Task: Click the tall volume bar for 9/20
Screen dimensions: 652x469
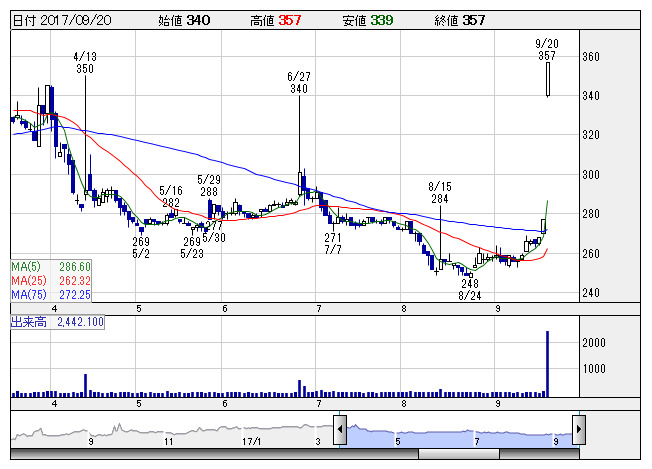Action: (x=548, y=364)
